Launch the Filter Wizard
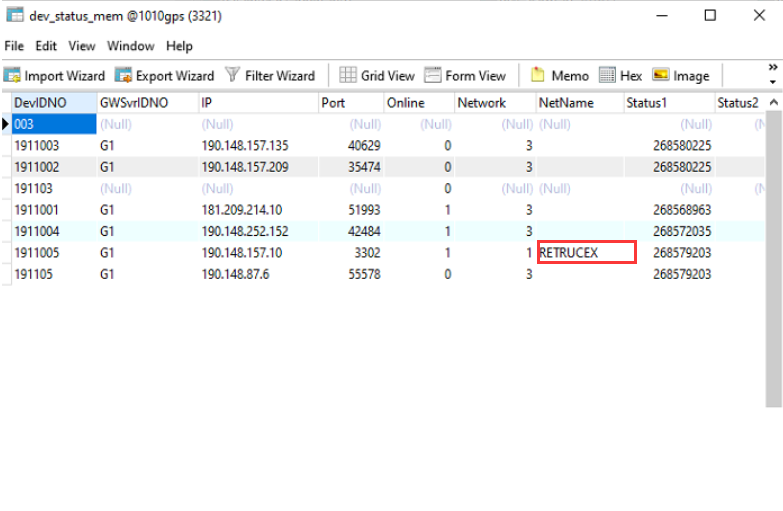 [270, 76]
